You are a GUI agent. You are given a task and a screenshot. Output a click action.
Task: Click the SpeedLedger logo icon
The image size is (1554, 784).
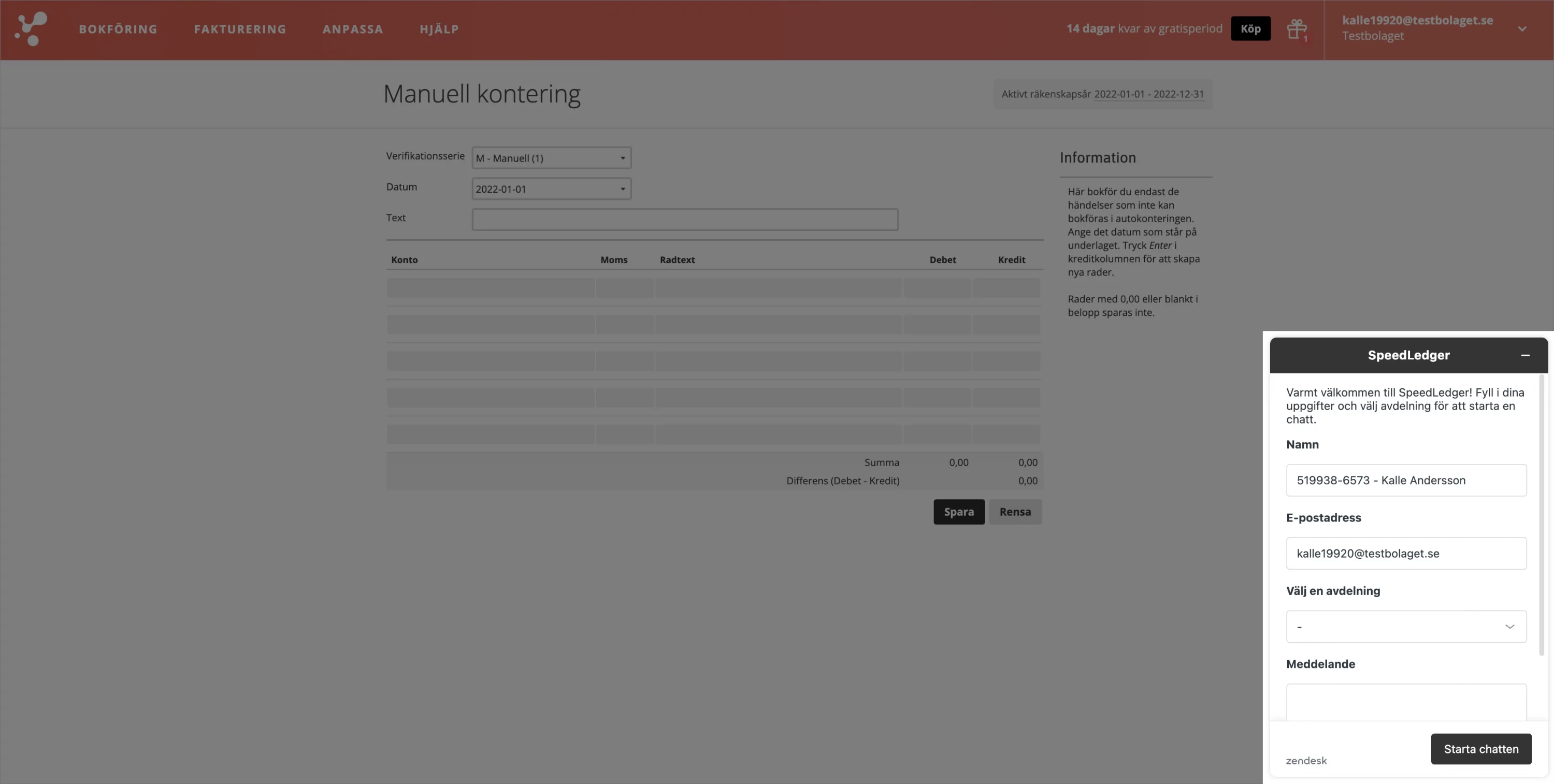click(31, 29)
